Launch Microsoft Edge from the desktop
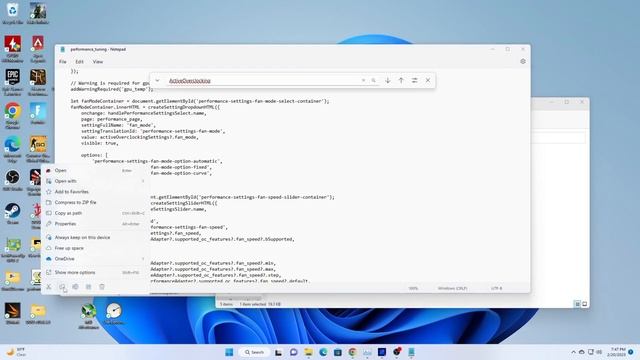Viewport: 640px width, 360px height. (13, 149)
